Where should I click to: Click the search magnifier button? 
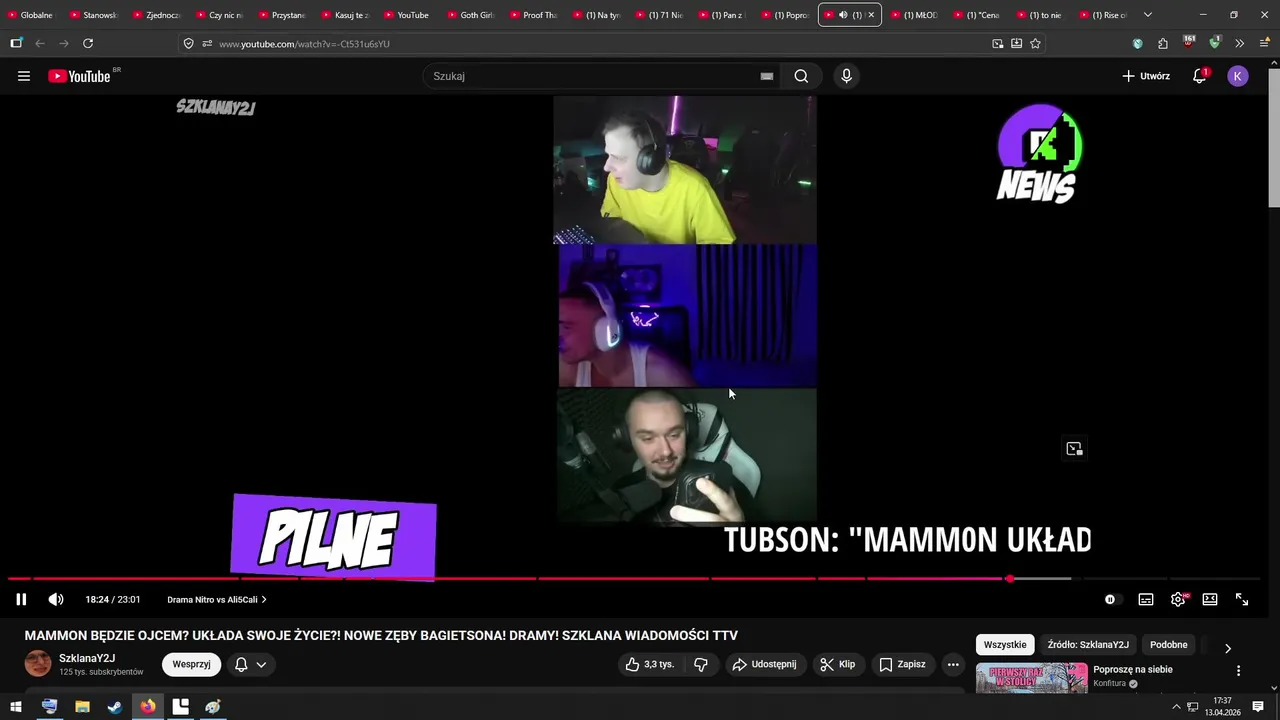(801, 76)
